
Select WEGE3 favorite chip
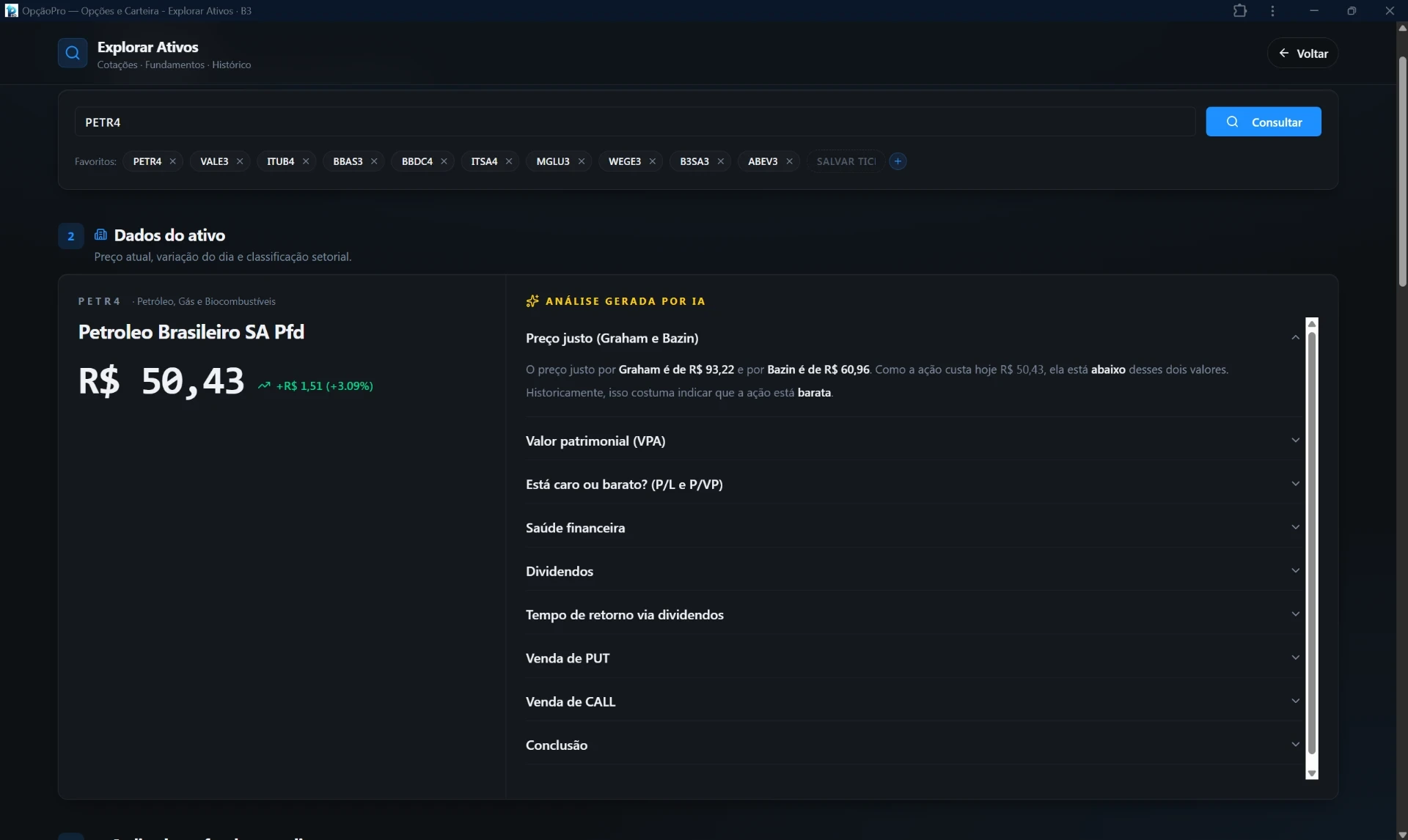coord(625,161)
